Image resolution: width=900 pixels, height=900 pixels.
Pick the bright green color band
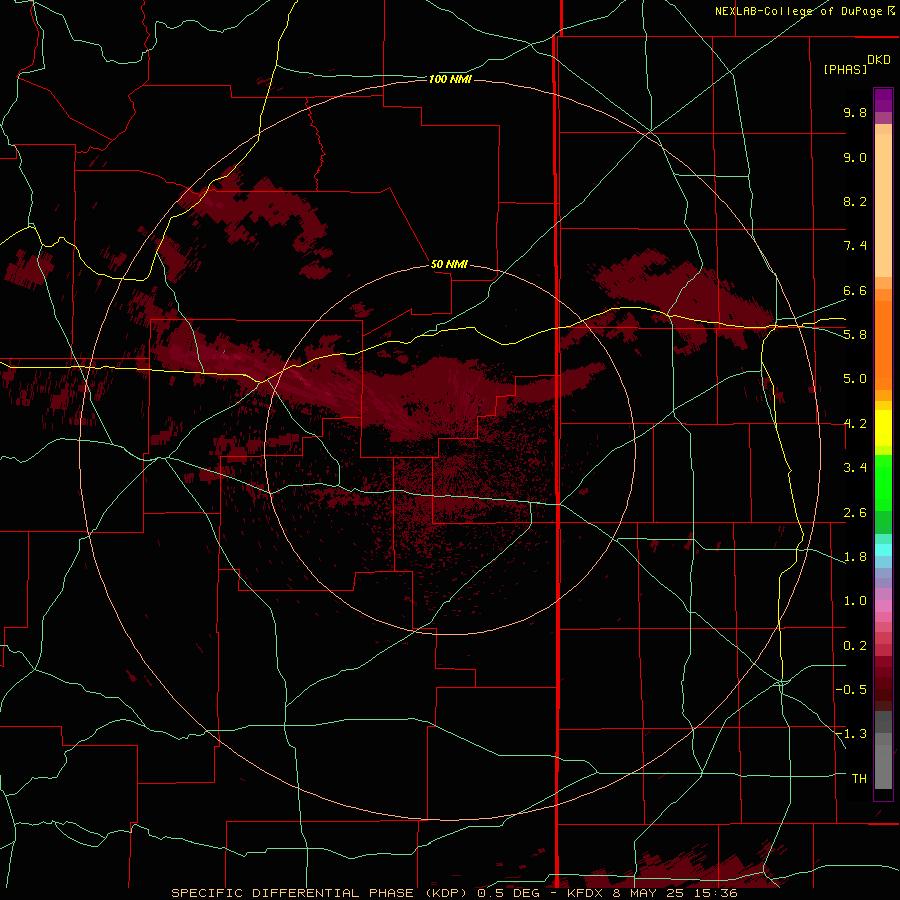pos(883,483)
